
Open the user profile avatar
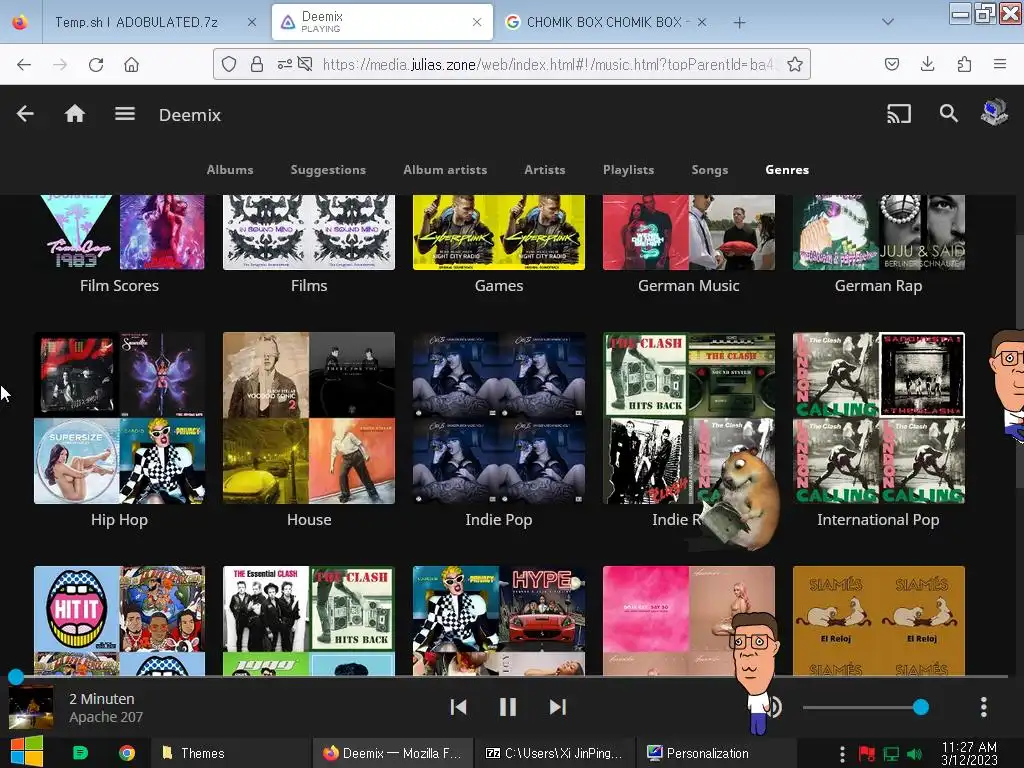[x=994, y=113]
